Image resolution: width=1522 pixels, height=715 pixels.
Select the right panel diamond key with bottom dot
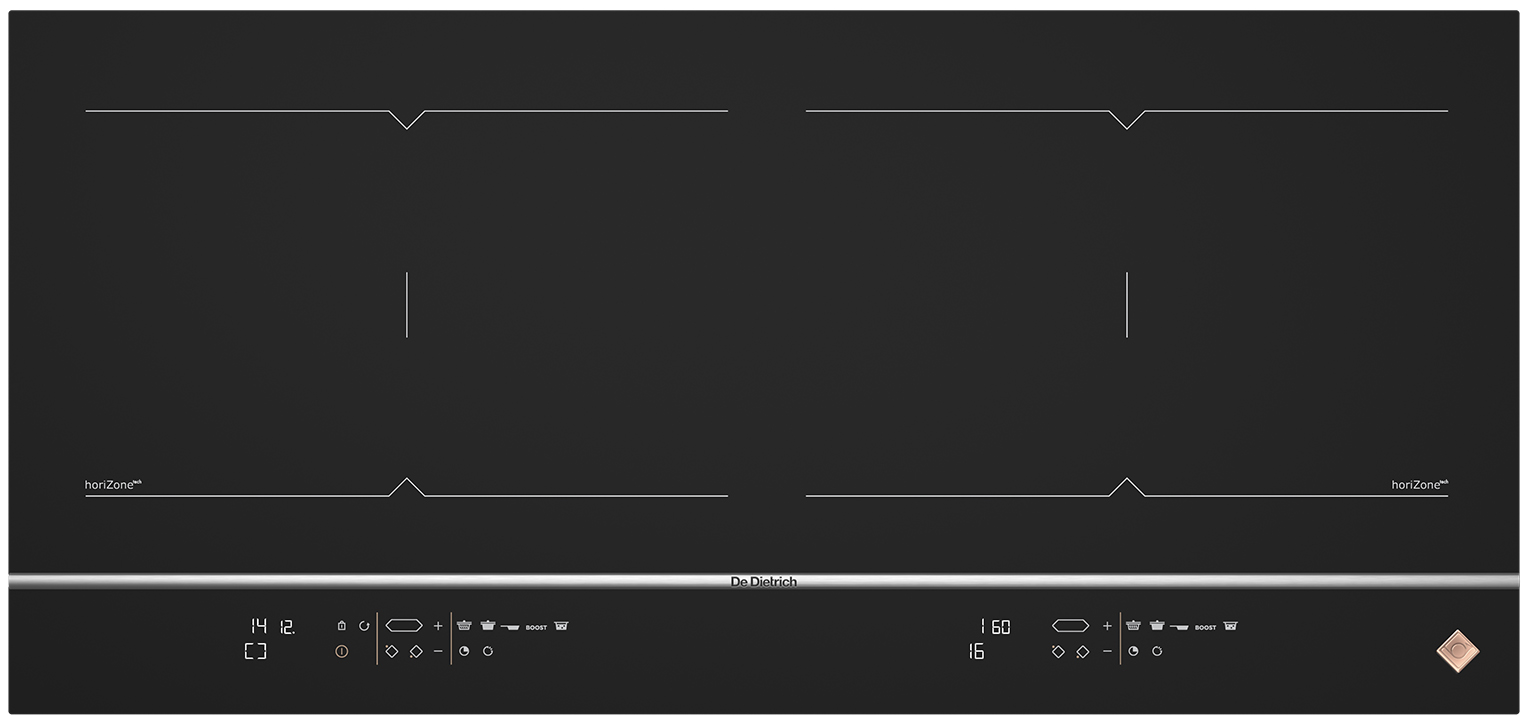[1082, 651]
